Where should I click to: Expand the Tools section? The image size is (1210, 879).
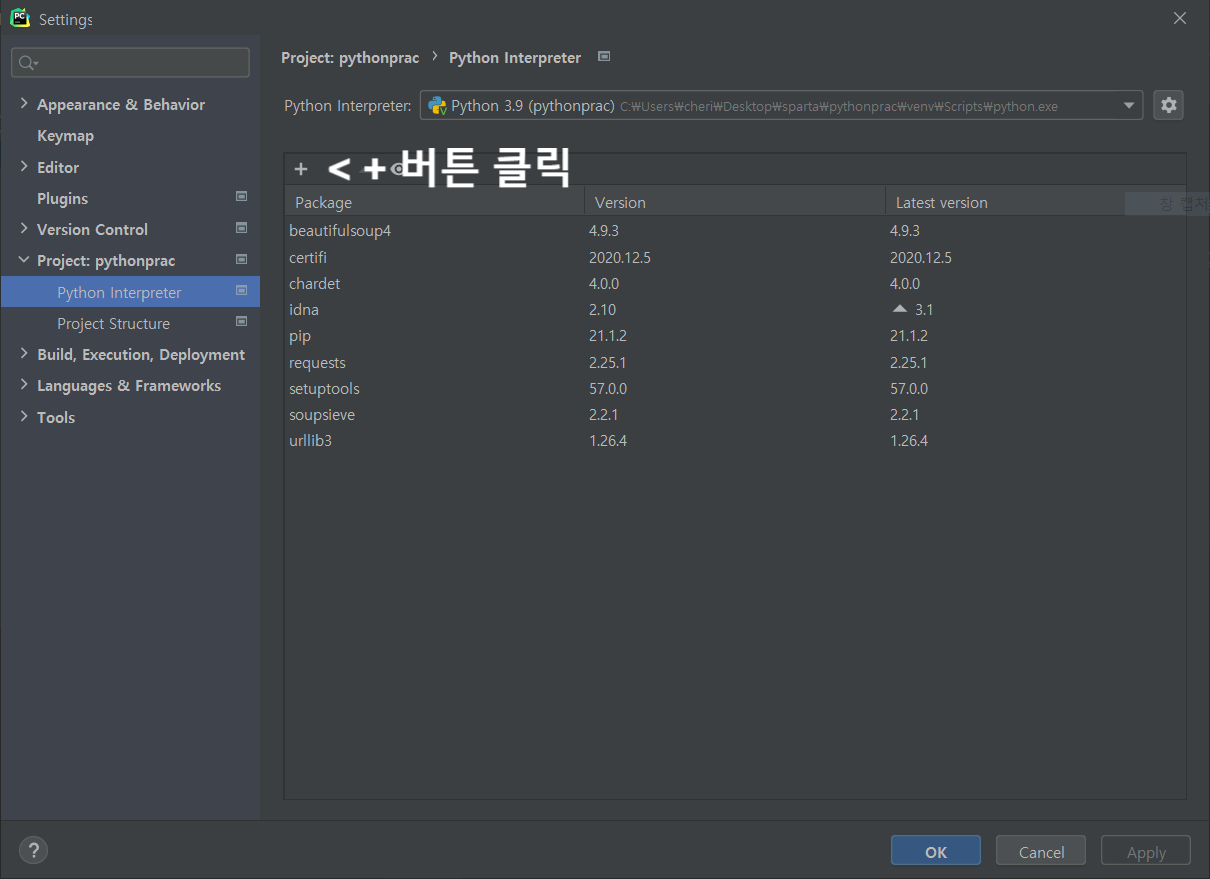[24, 417]
